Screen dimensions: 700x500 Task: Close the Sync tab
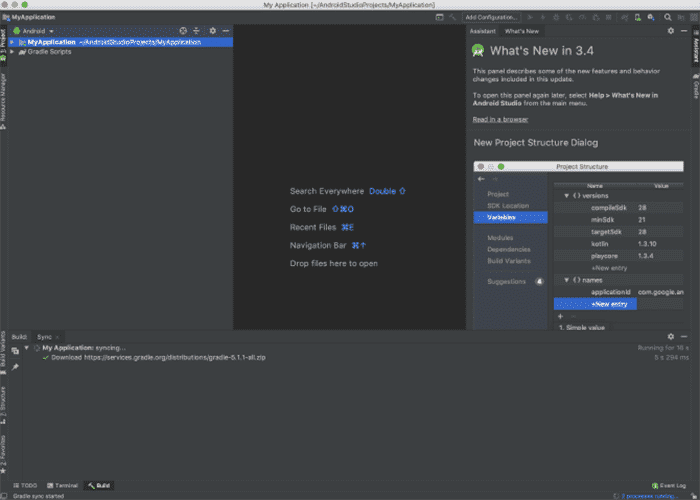pyautogui.click(x=57, y=338)
